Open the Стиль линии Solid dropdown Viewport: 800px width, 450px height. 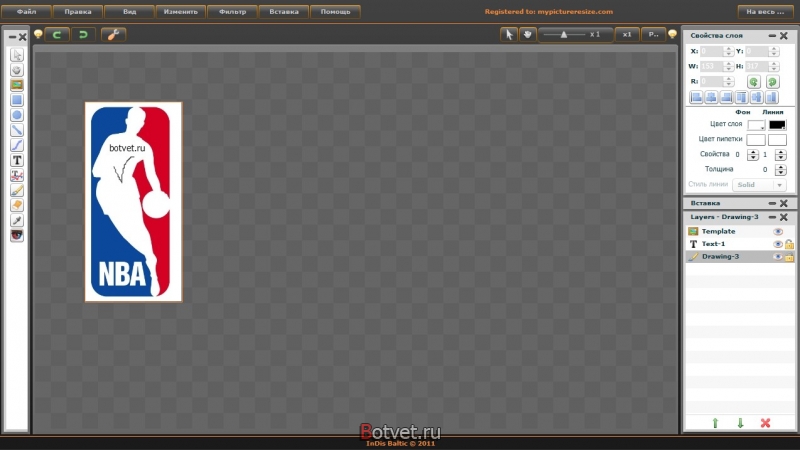pyautogui.click(x=759, y=185)
